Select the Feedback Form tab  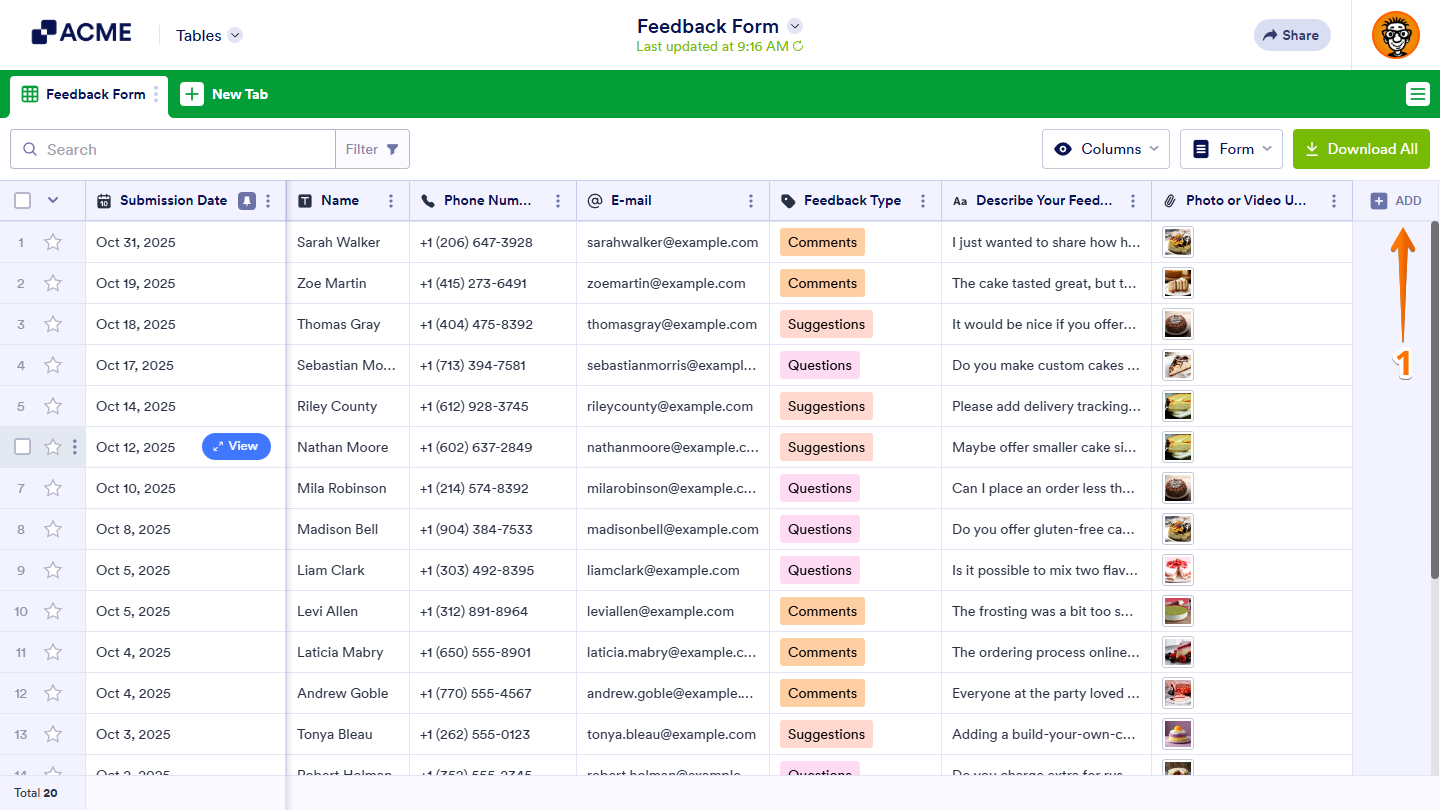pyautogui.click(x=89, y=94)
